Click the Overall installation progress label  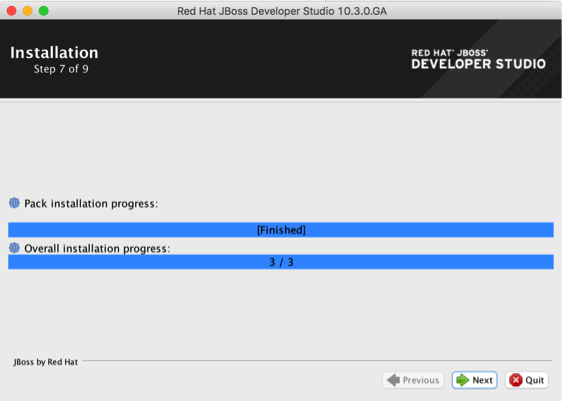click(97, 248)
